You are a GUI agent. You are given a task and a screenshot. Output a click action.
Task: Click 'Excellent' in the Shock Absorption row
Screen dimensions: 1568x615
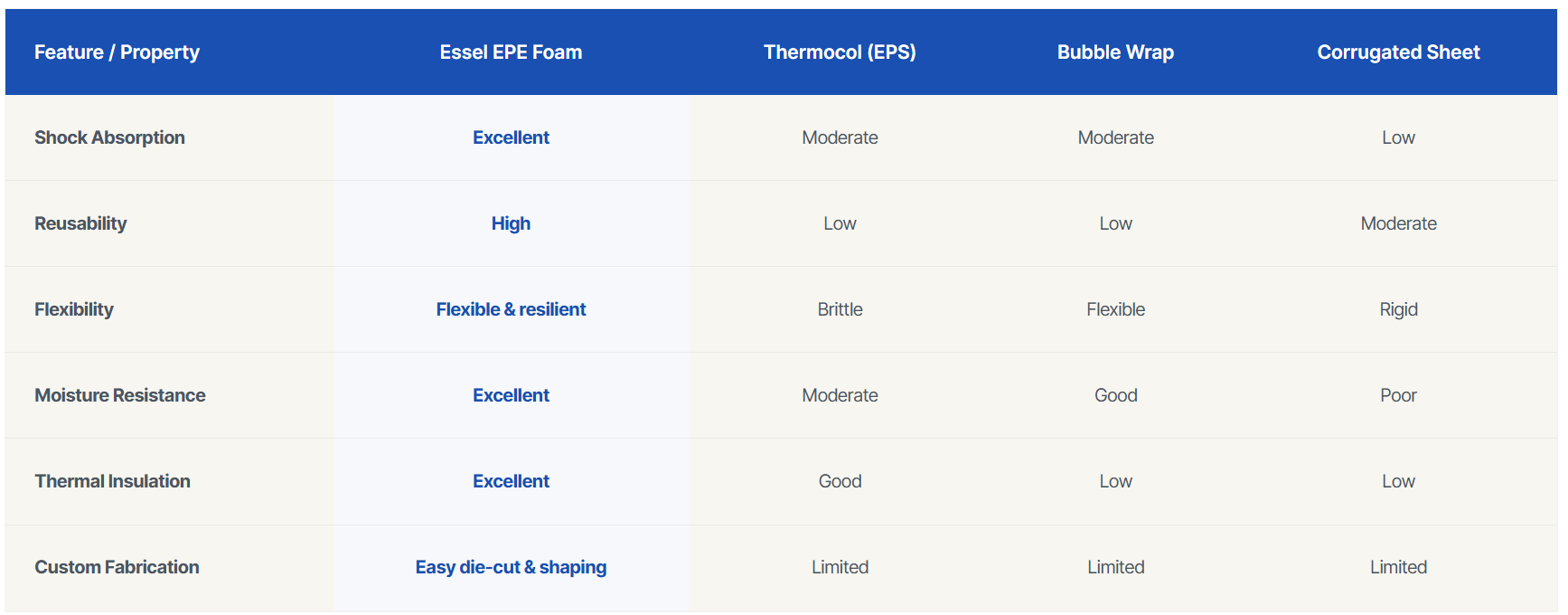click(x=511, y=137)
